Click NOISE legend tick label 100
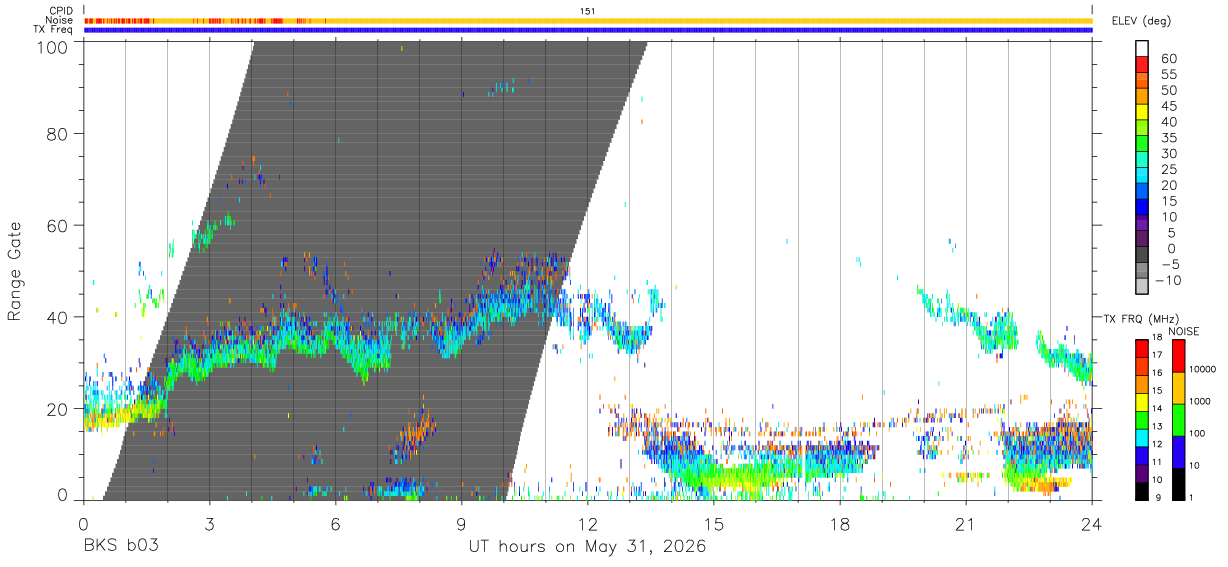This screenshot has width=1228, height=567. [x=1196, y=433]
